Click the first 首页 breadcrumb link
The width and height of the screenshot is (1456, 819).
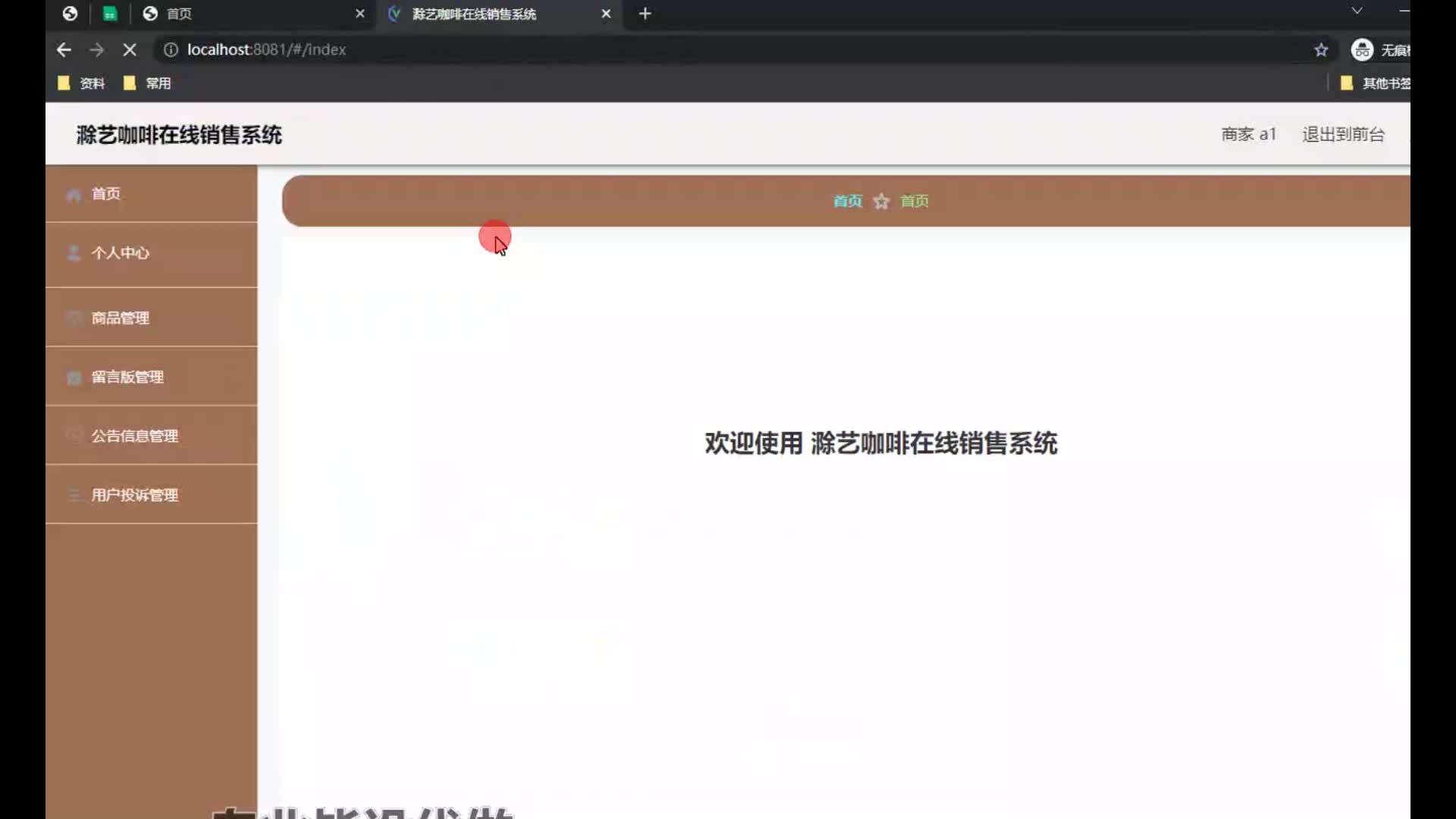[x=848, y=201]
